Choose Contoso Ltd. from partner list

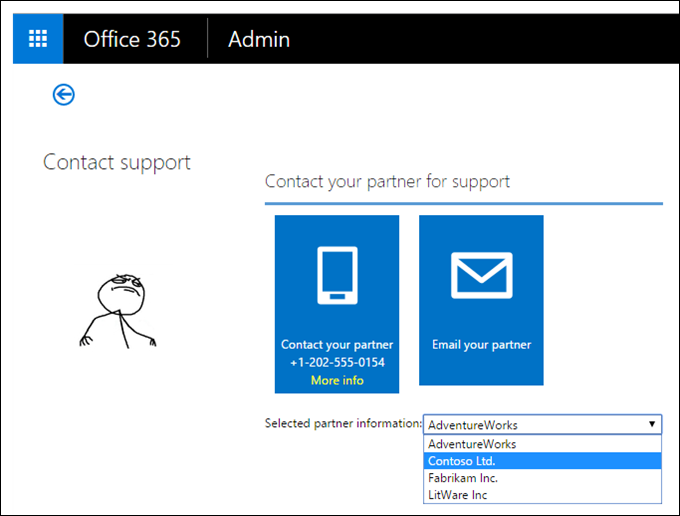point(462,461)
